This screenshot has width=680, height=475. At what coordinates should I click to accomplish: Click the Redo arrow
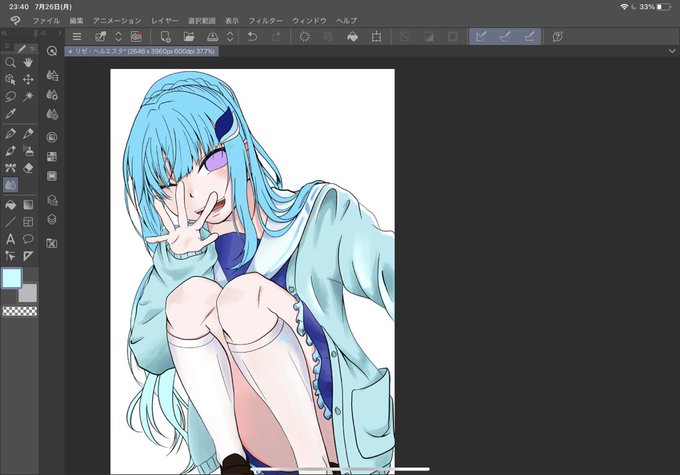coord(276,37)
